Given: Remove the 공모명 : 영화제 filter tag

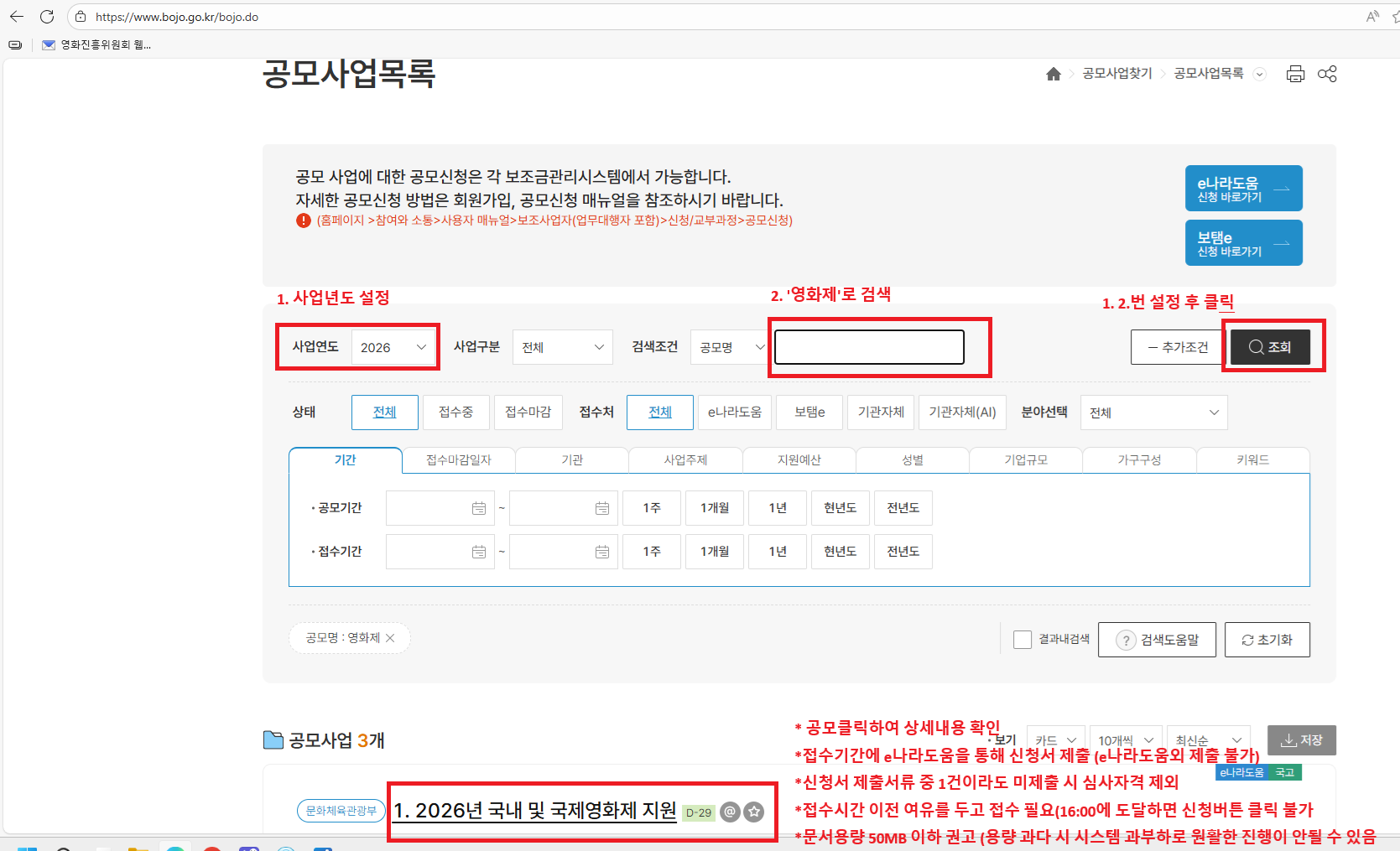Looking at the screenshot, I should click(x=390, y=638).
